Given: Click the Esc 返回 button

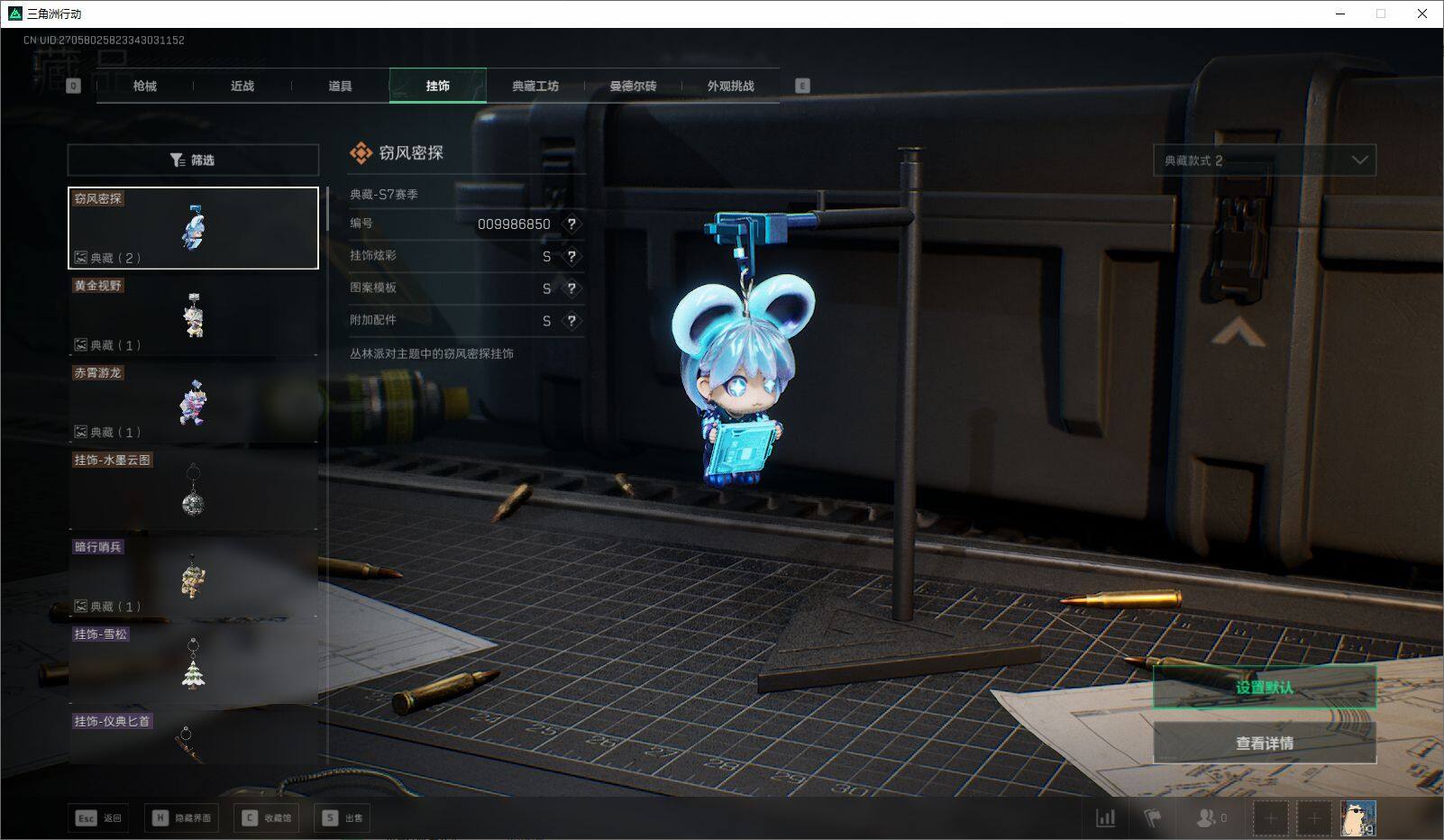Looking at the screenshot, I should (x=98, y=818).
